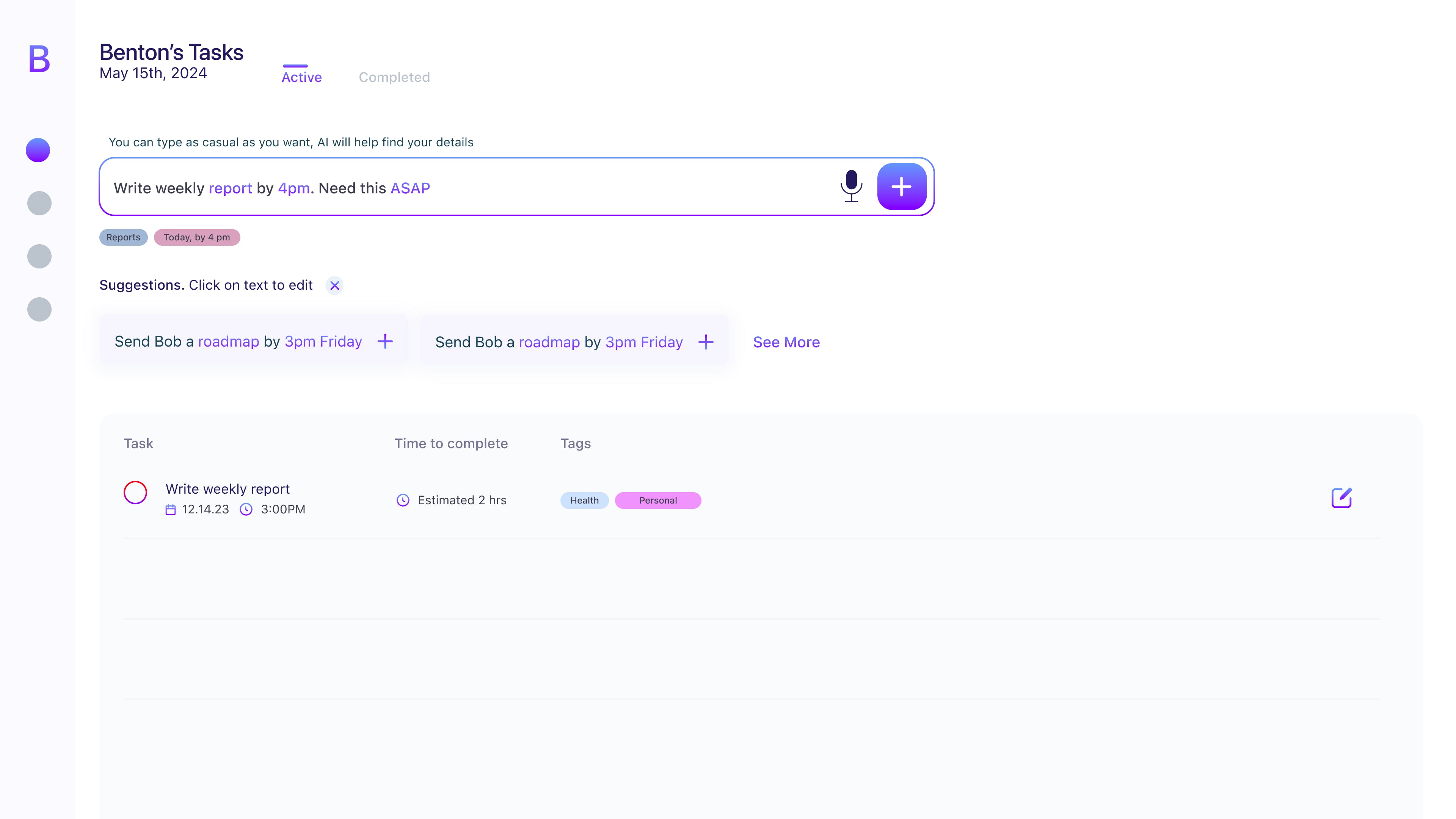Select the active purple sidebar circle
This screenshot has height=819, width=1456.
(38, 151)
